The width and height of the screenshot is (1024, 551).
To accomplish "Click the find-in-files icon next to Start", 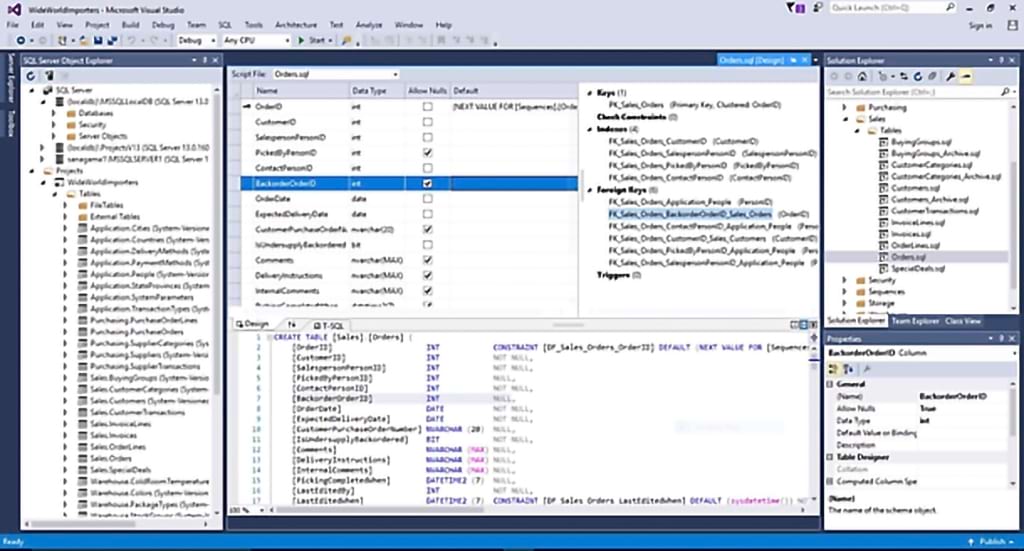I will click(x=346, y=40).
